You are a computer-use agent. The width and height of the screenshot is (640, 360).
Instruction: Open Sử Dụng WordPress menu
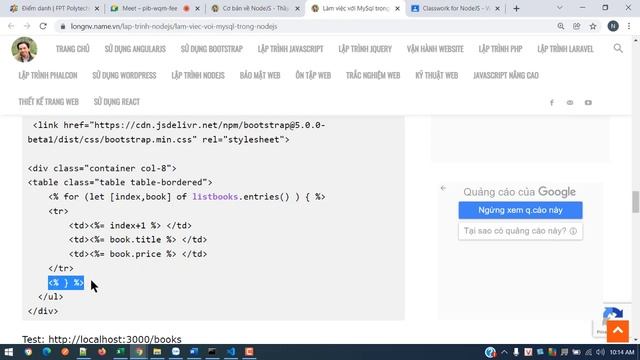click(x=124, y=76)
